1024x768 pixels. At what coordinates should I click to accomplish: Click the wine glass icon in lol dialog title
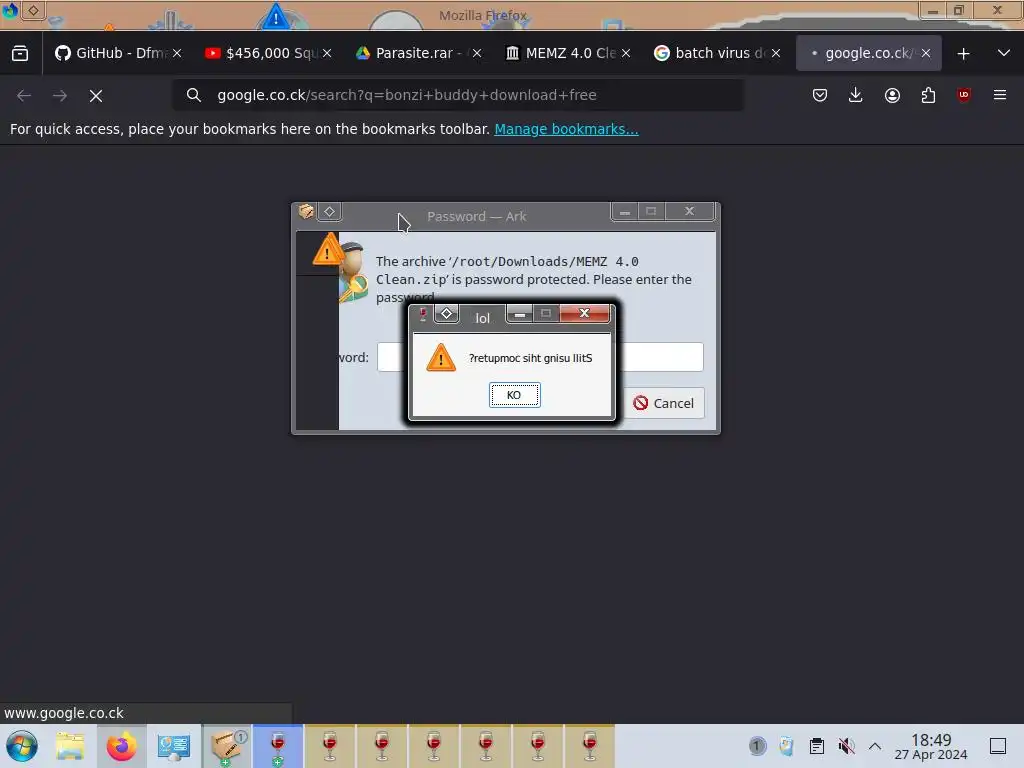click(423, 315)
